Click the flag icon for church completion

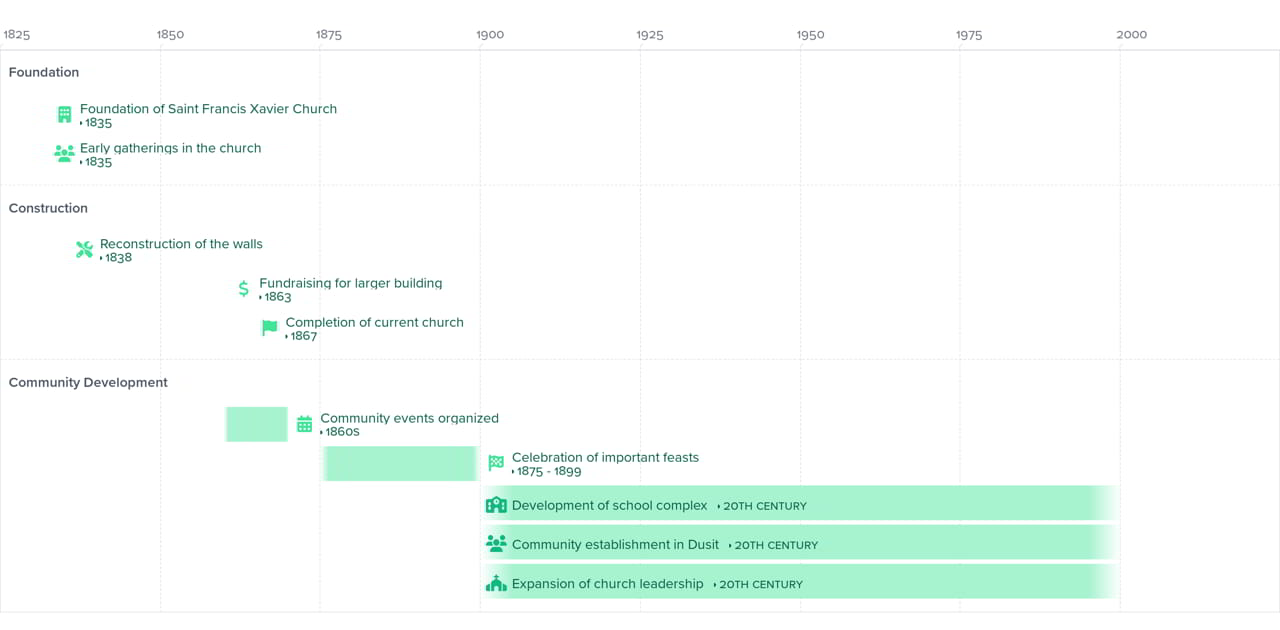click(x=269, y=328)
